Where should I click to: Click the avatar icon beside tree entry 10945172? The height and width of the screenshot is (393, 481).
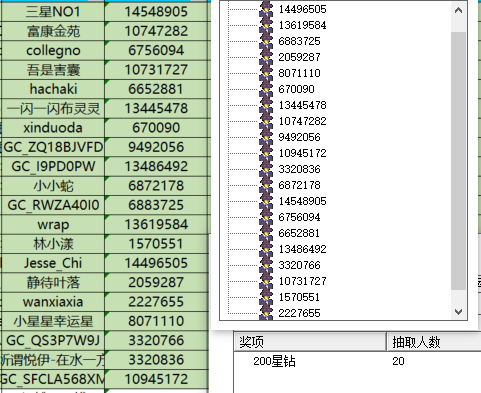266,153
